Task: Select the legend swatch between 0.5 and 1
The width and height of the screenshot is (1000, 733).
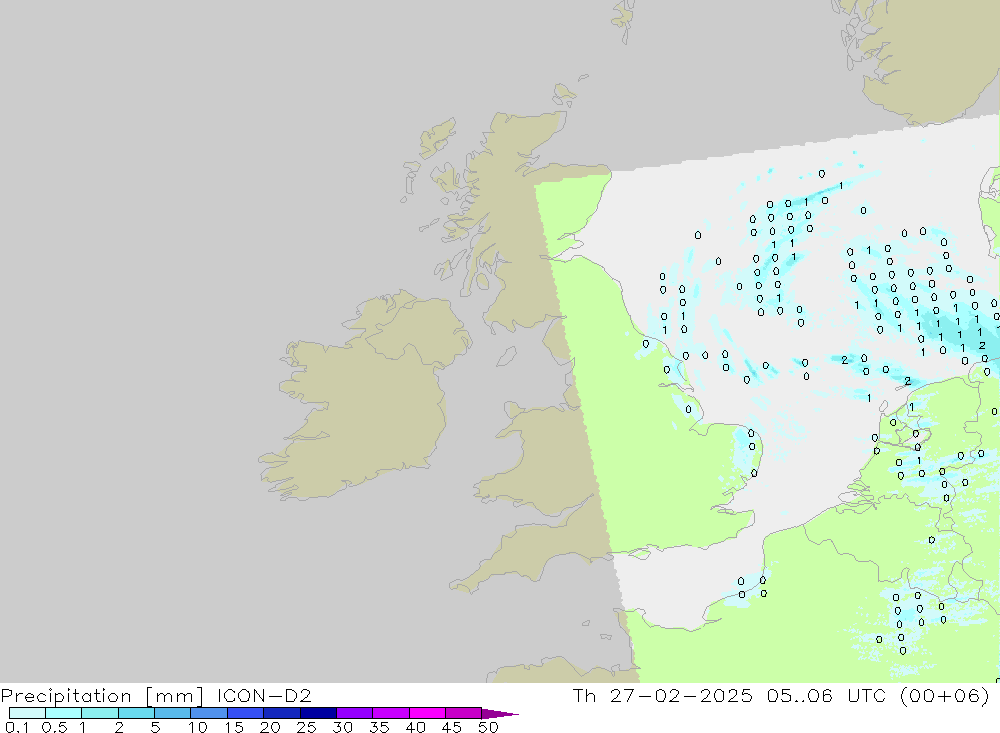Action: coord(64,713)
